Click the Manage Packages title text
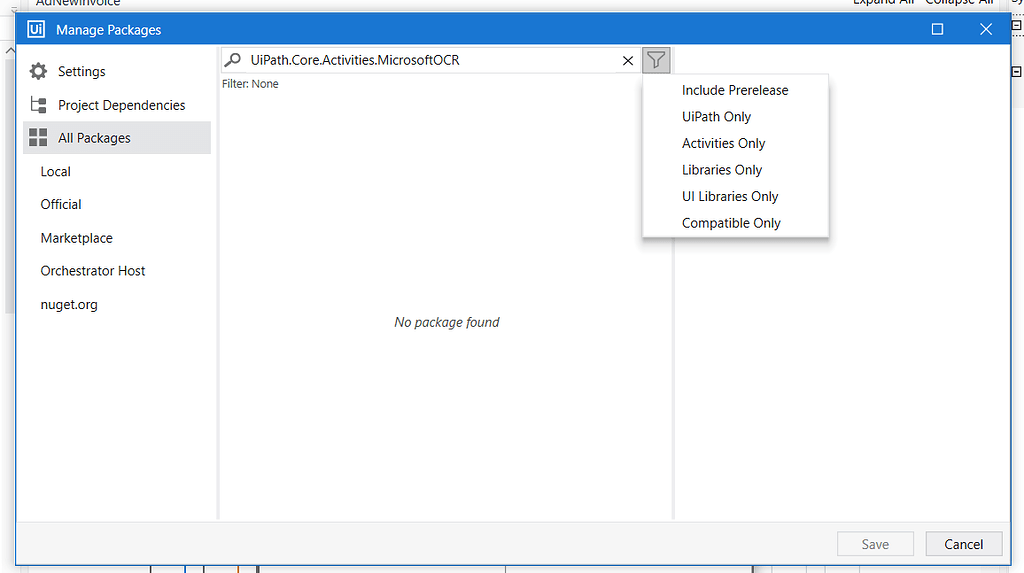Screen dimensions: 1024x573 pyautogui.click(x=108, y=30)
